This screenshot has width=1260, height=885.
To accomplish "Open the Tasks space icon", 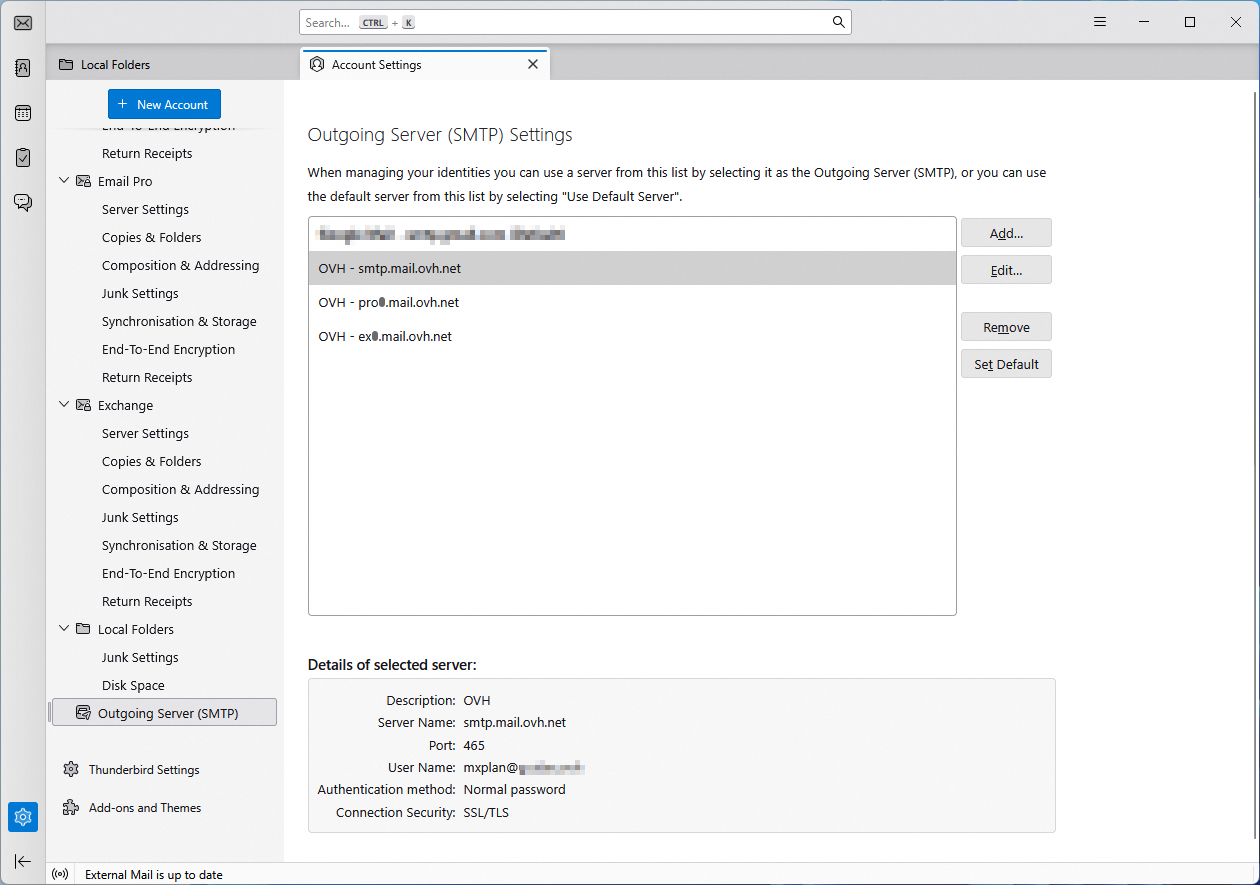I will pyautogui.click(x=22, y=158).
